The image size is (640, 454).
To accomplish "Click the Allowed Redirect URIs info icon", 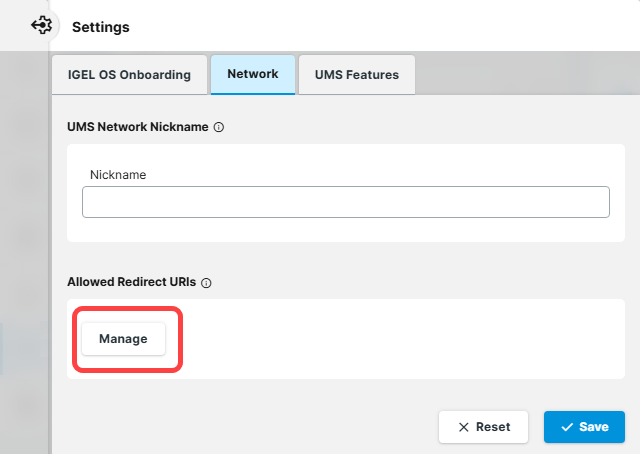I will (206, 283).
